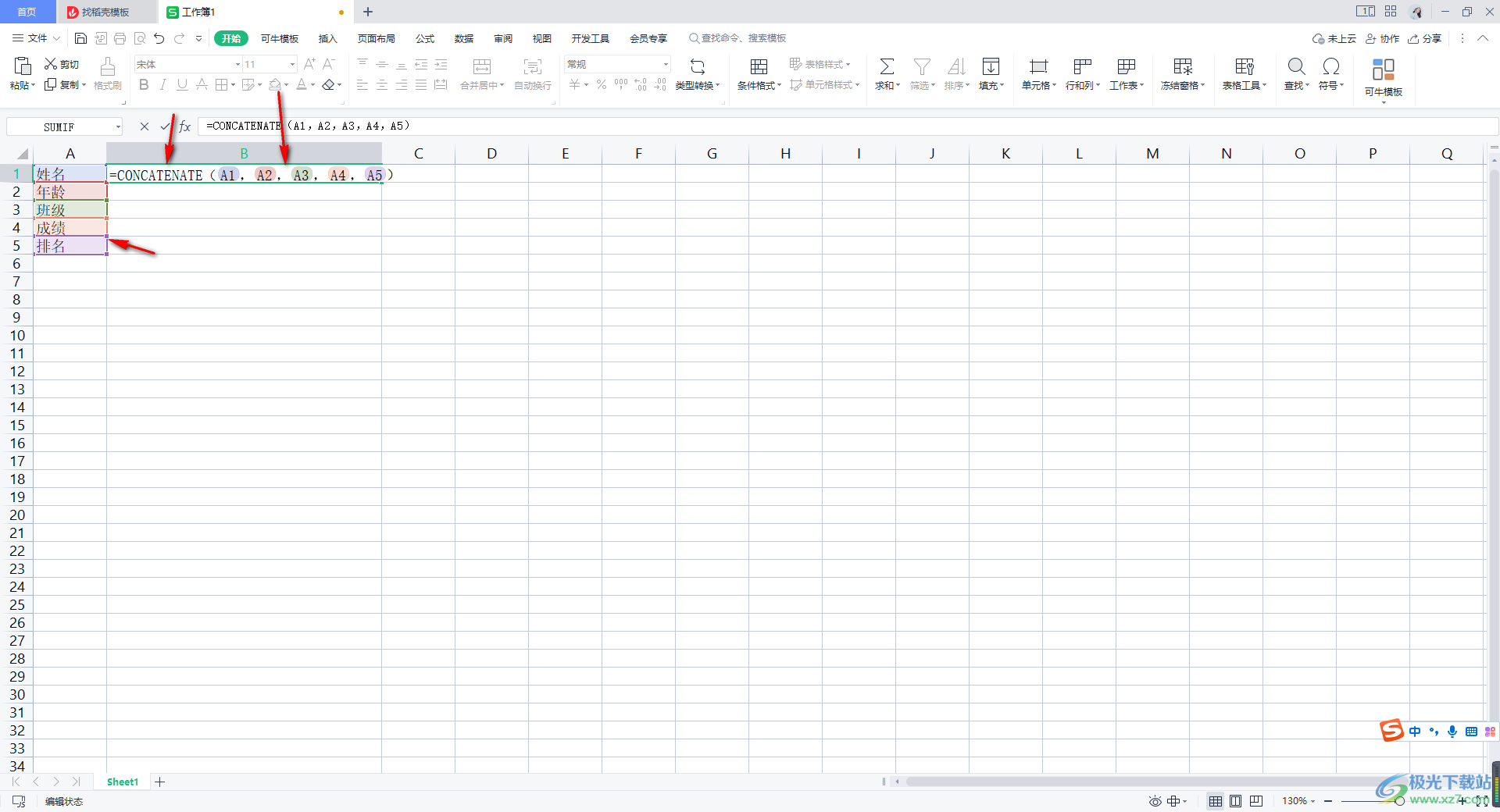This screenshot has height=812, width=1500.
Task: Toggle Underline formatting
Action: [x=182, y=84]
